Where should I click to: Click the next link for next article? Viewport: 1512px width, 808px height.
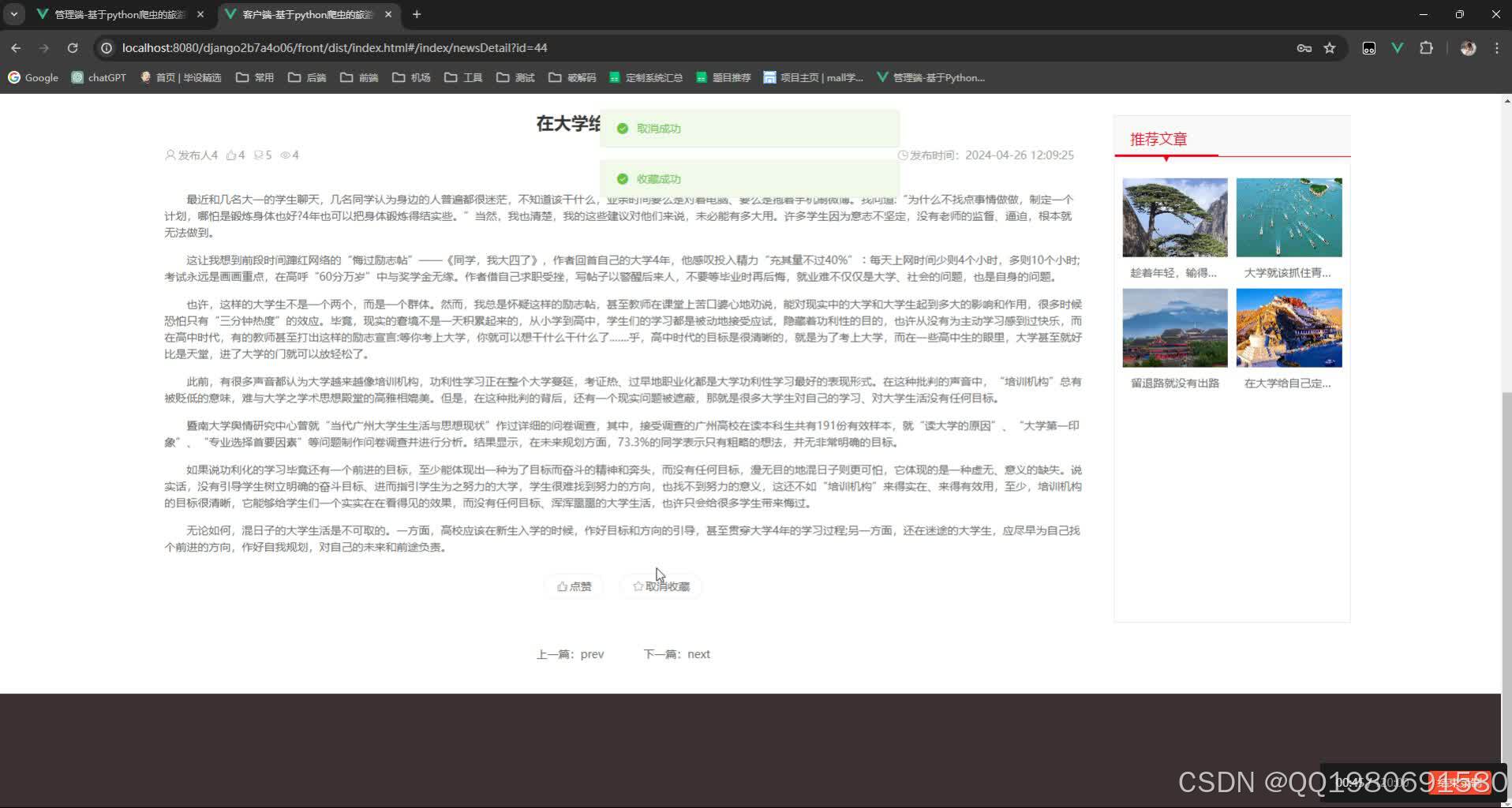click(698, 653)
